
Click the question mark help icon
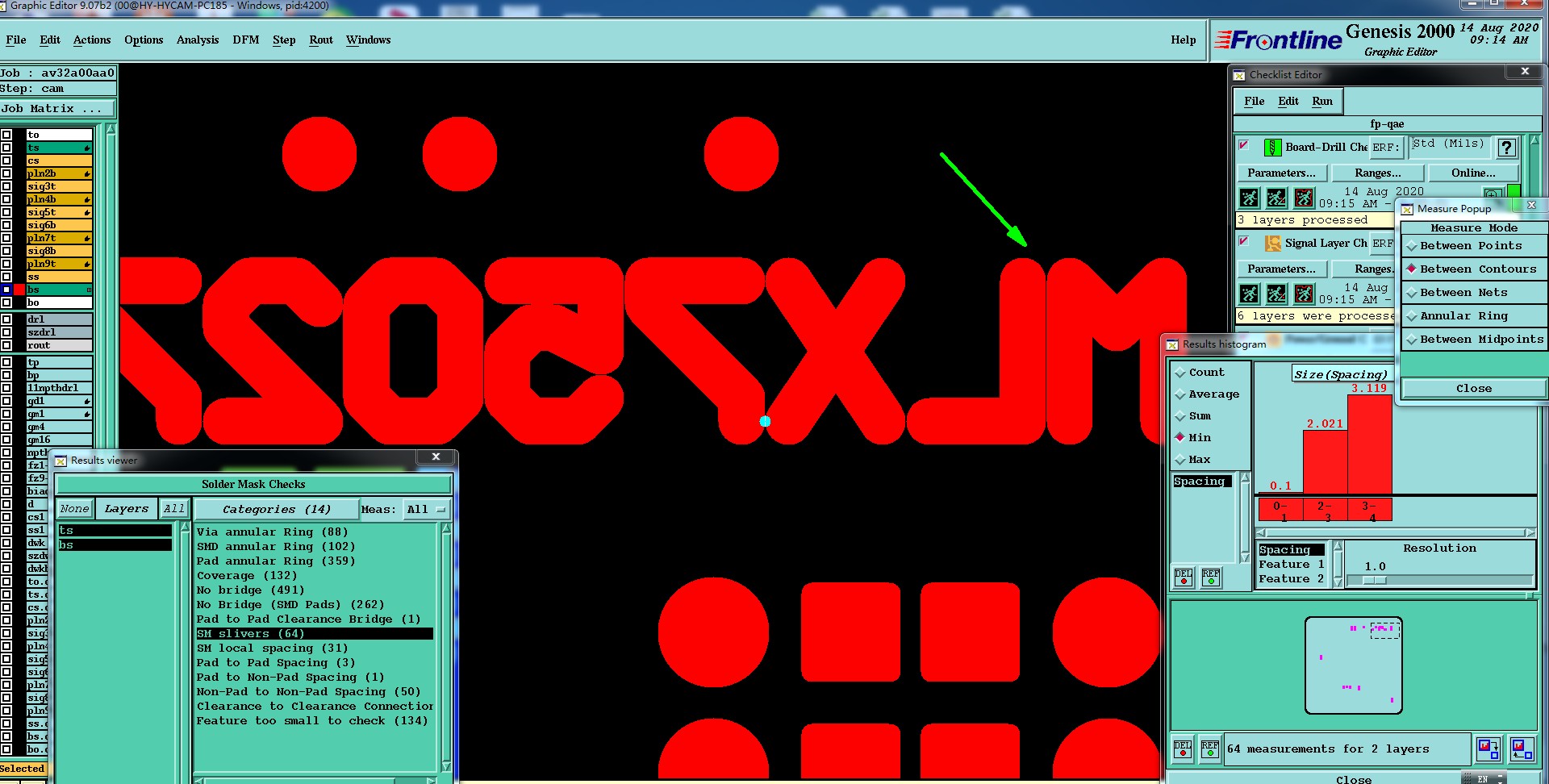[1505, 148]
